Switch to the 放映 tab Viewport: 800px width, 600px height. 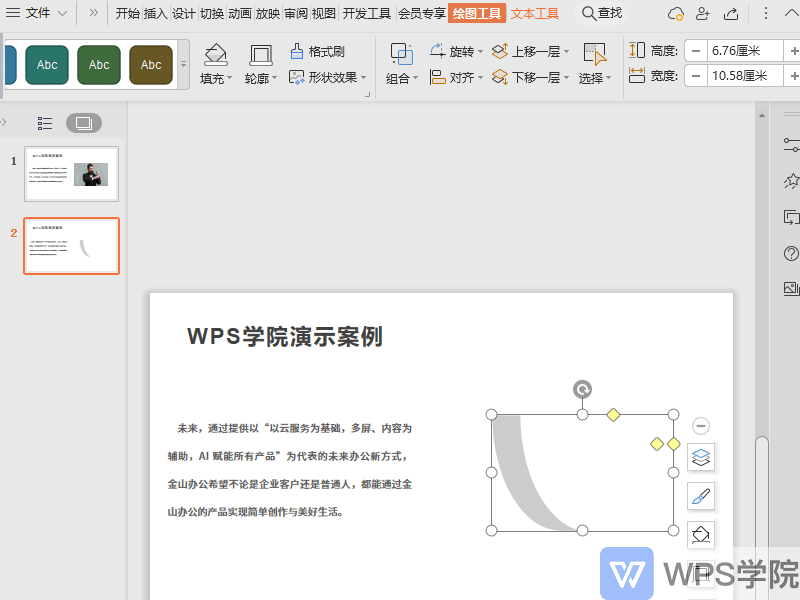coord(268,13)
